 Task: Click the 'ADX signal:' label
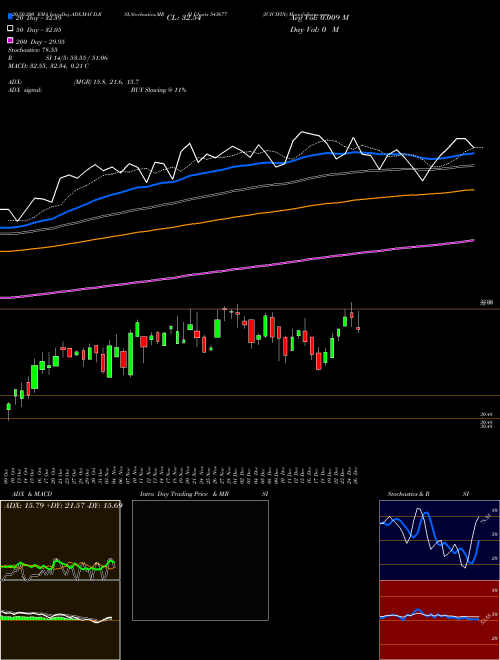[x=24, y=90]
